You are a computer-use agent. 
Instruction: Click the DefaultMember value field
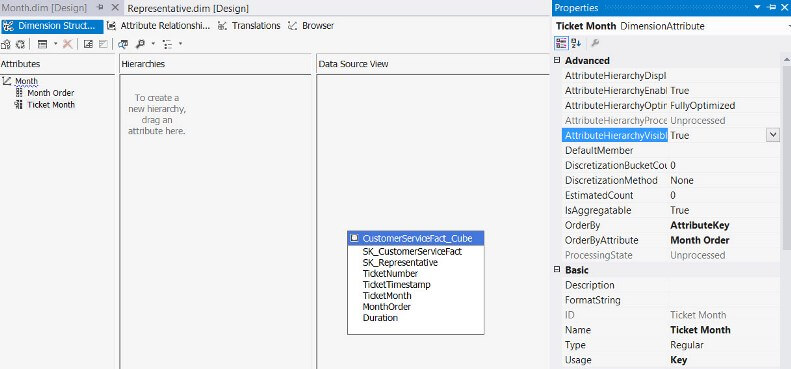coord(724,150)
